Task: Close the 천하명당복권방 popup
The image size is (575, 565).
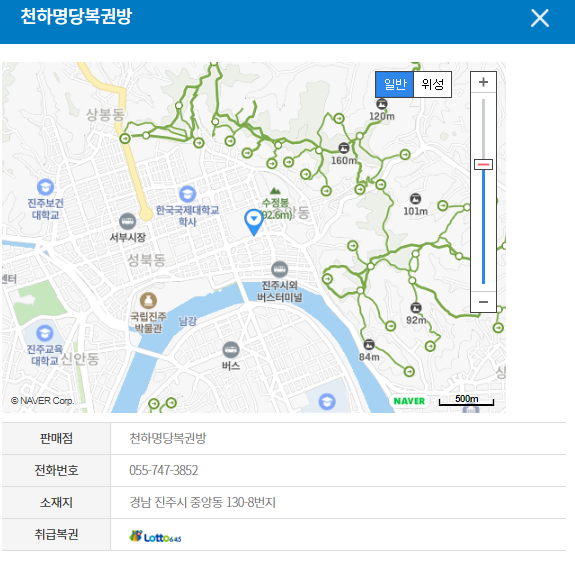Action: 539,18
